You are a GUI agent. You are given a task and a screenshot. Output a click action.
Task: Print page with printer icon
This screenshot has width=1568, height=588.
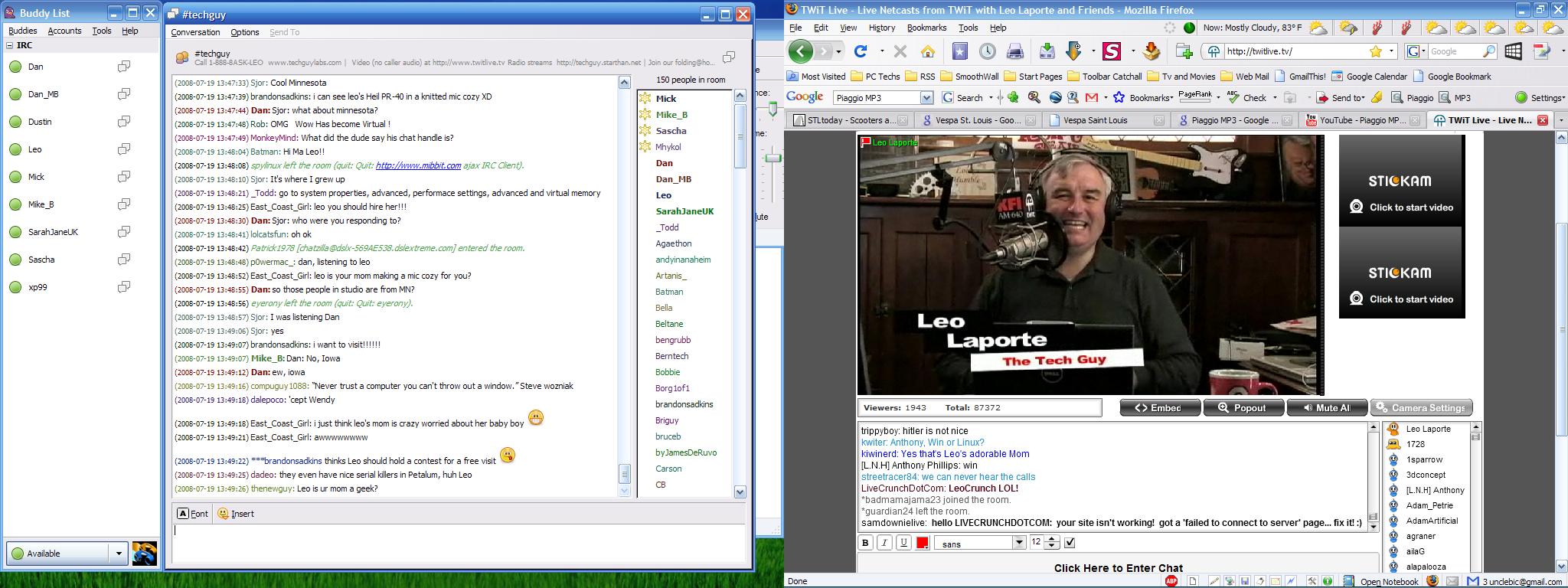(1015, 51)
